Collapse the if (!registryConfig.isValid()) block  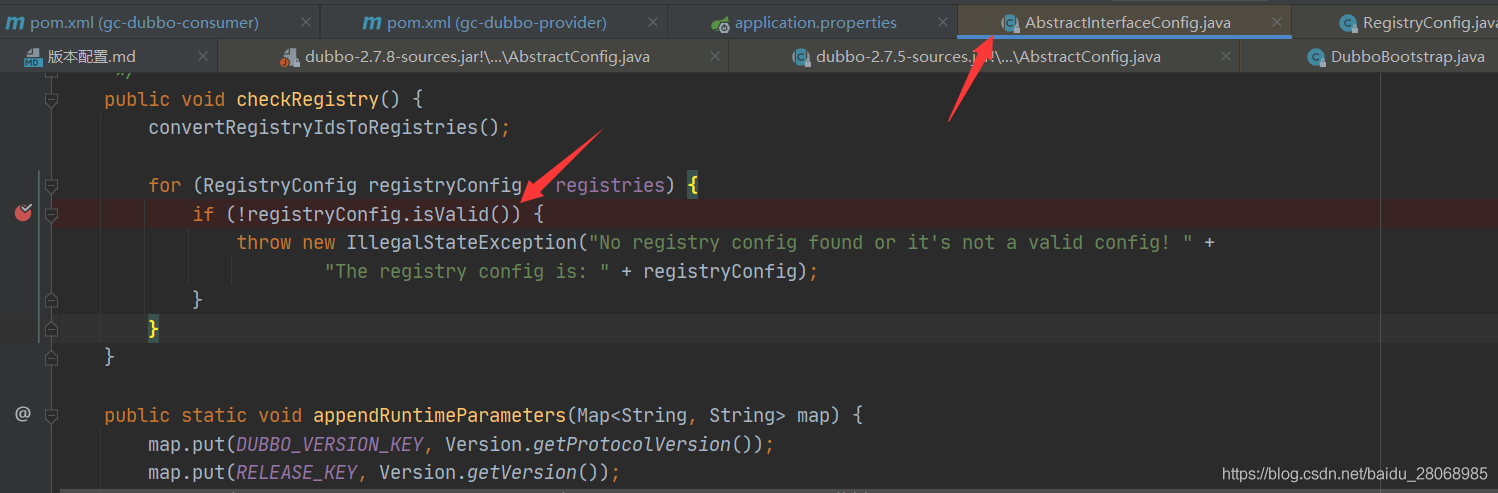coord(51,213)
